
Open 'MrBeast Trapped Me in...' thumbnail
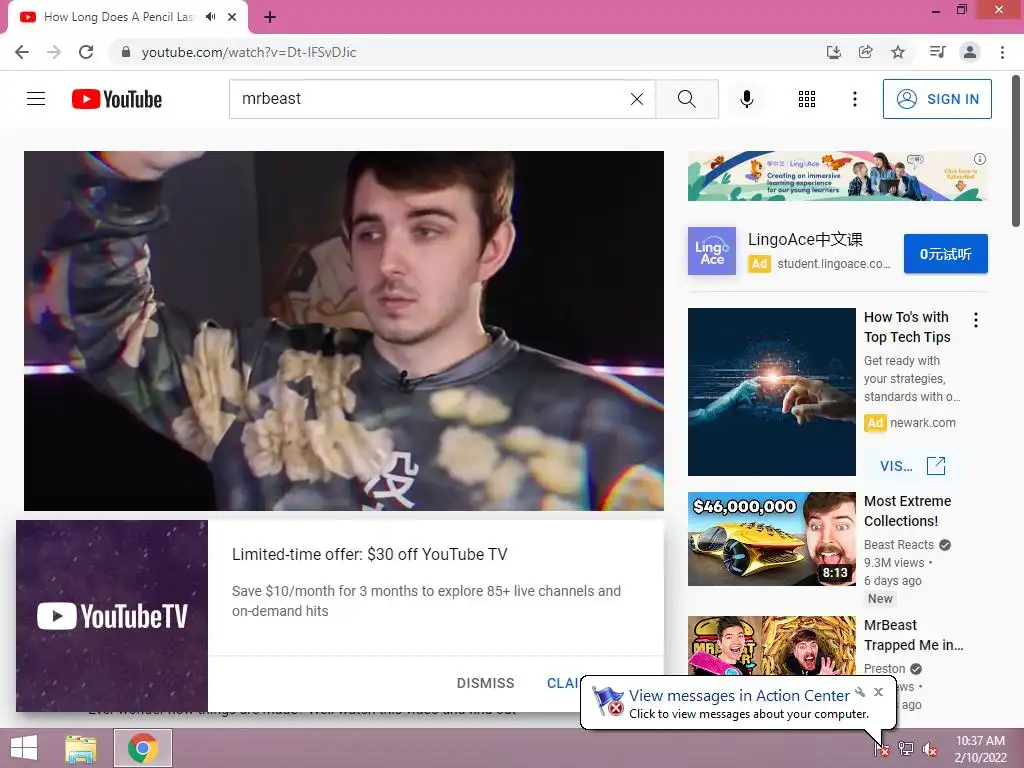(771, 645)
